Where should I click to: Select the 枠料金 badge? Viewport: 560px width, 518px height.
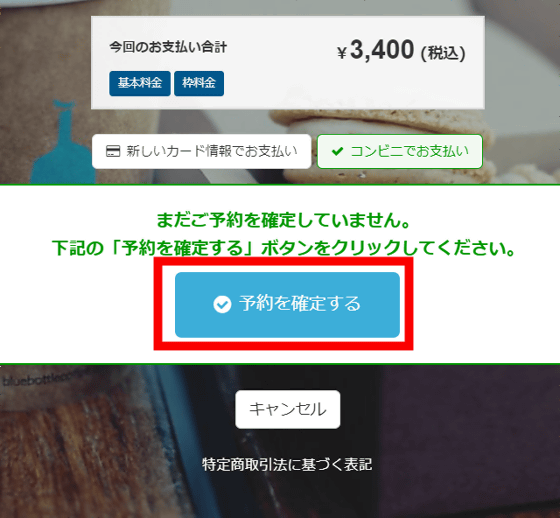pos(199,83)
